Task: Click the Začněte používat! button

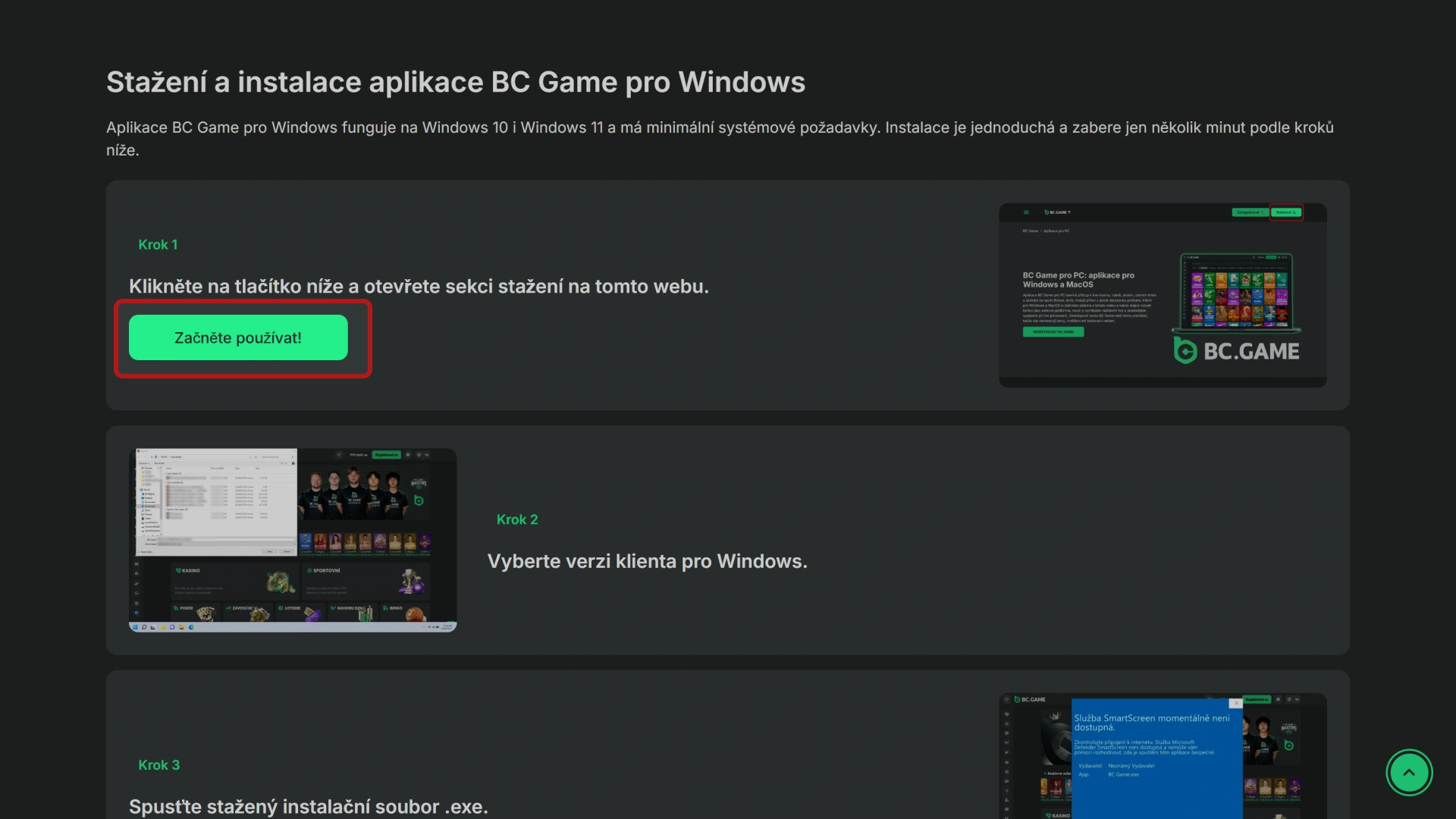Action: point(238,337)
